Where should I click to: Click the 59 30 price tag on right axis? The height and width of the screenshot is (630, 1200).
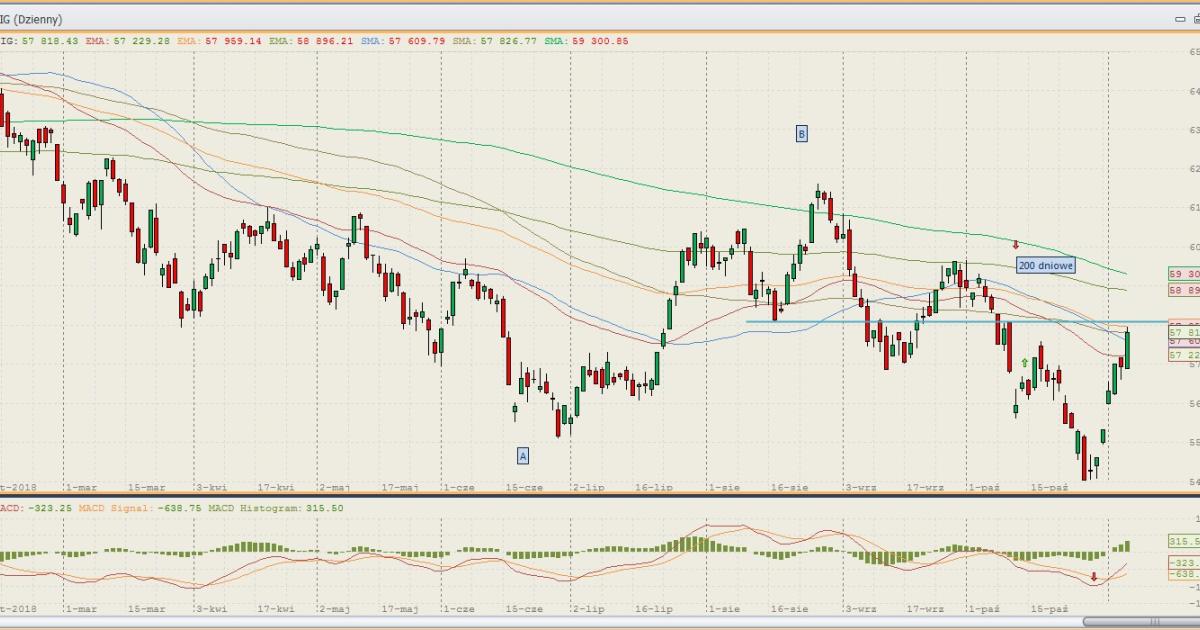pyautogui.click(x=1183, y=273)
